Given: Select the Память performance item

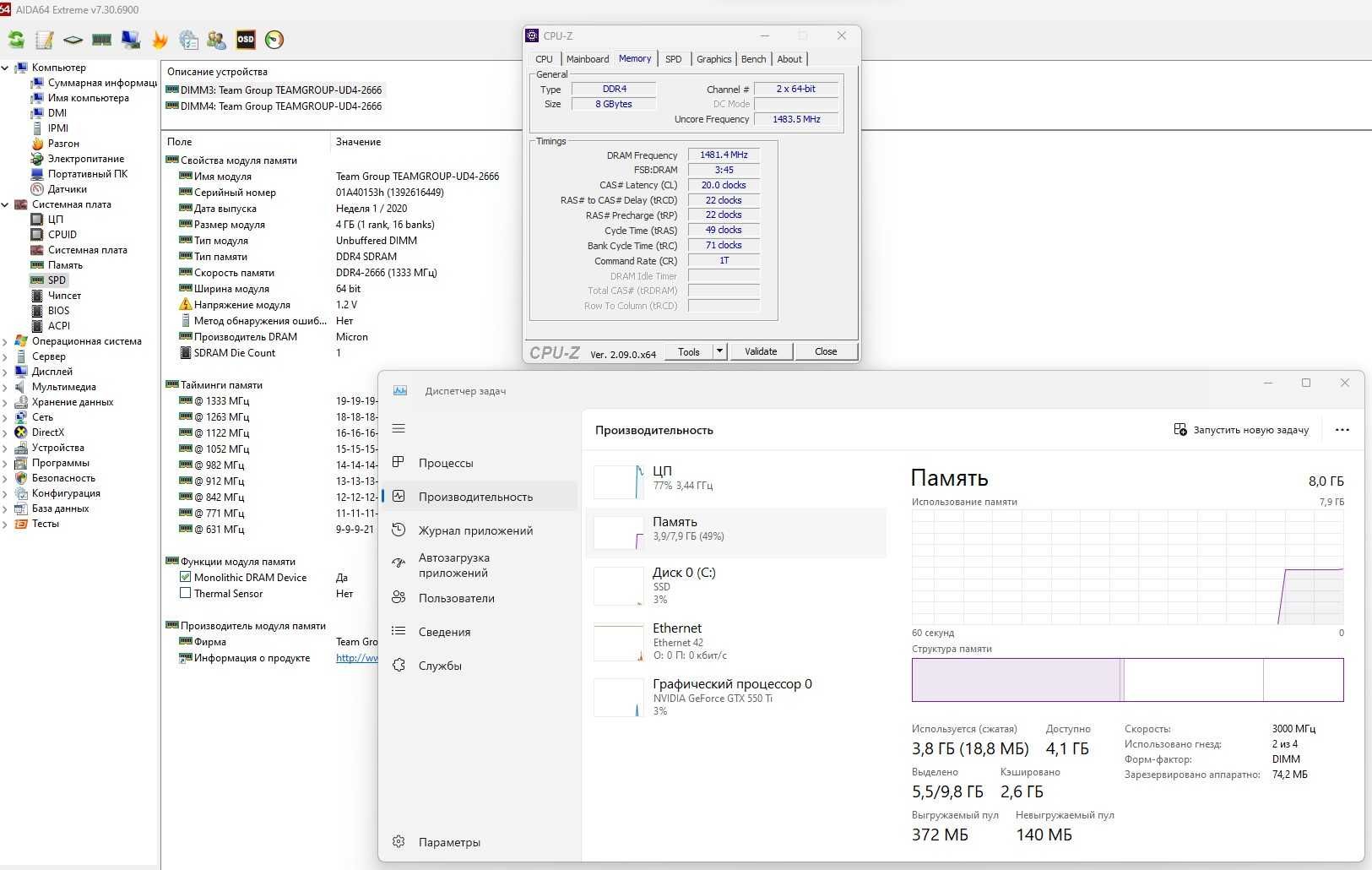Looking at the screenshot, I should (735, 532).
